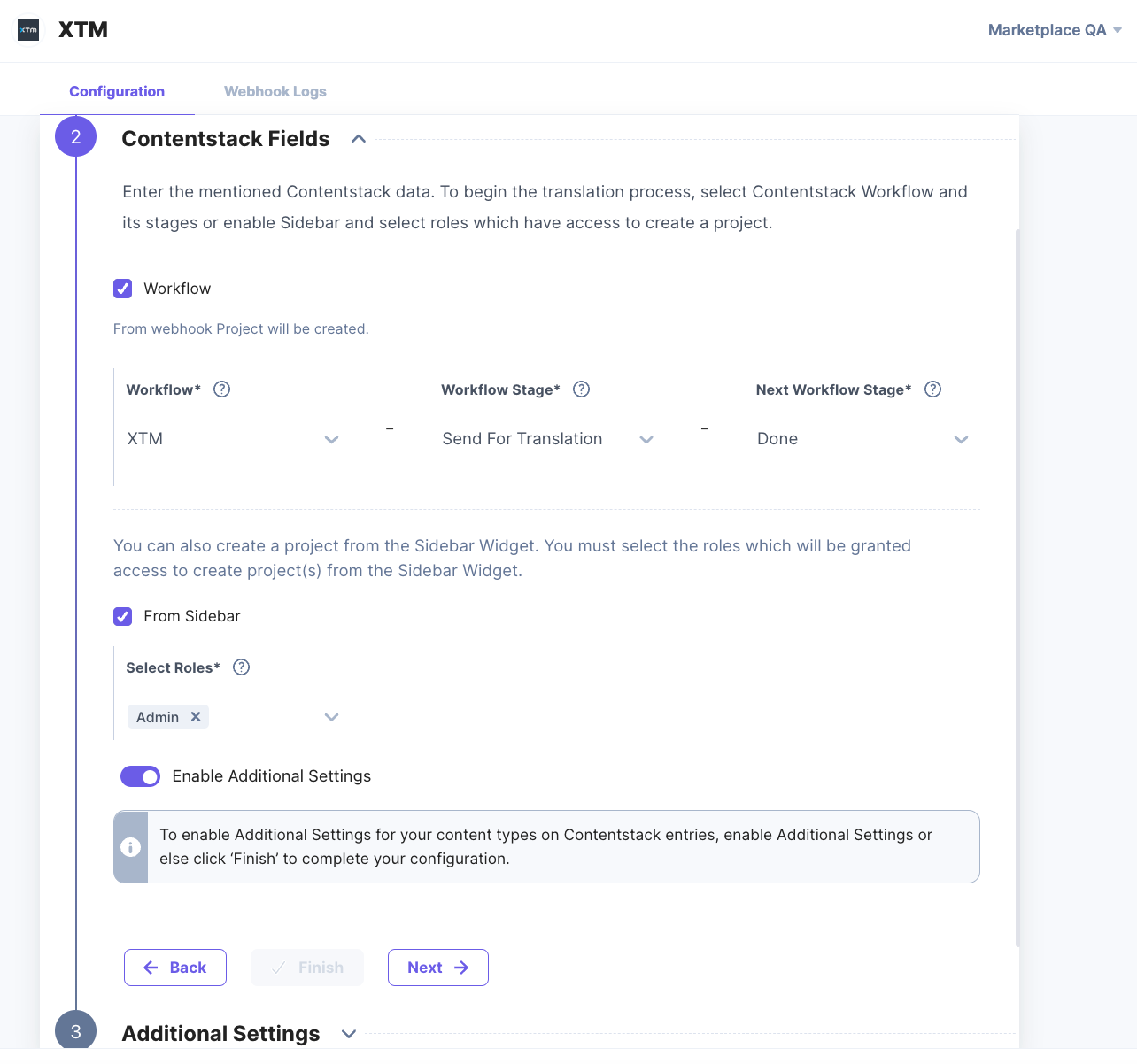The width and height of the screenshot is (1137, 1064).
Task: Uncheck the Workflow checkbox
Action: pos(123,289)
